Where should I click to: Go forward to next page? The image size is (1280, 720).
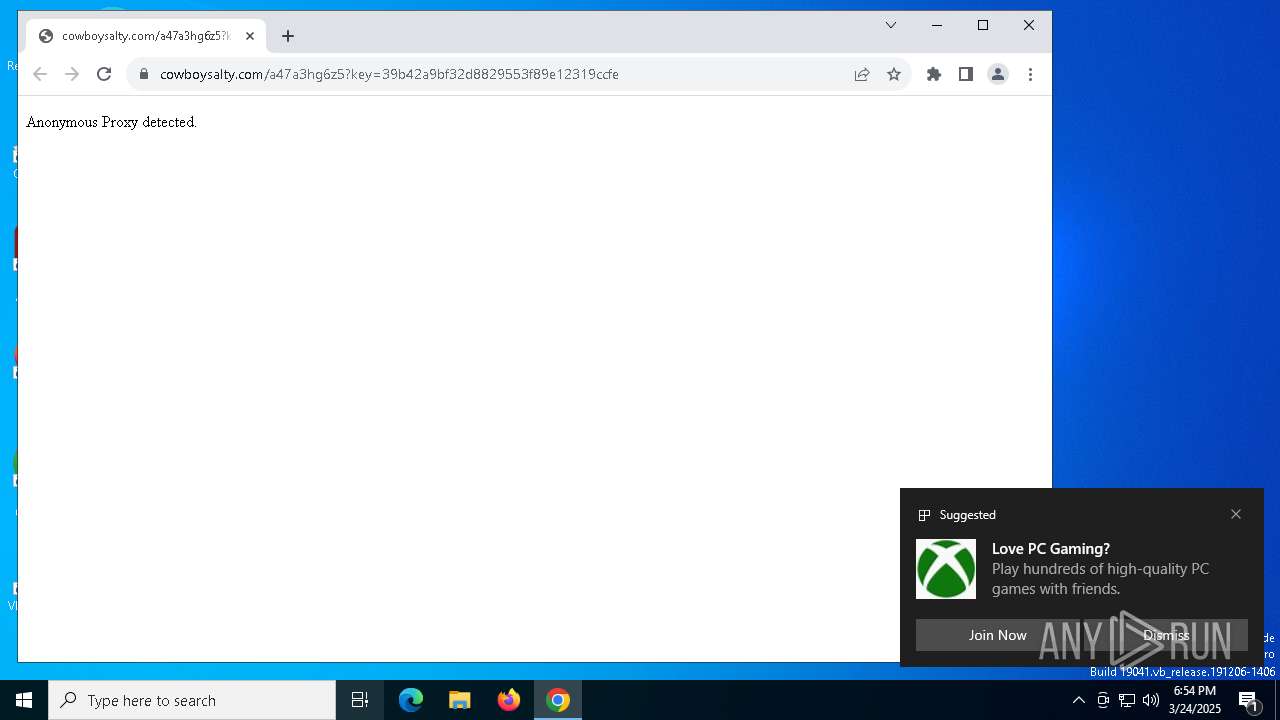(72, 74)
